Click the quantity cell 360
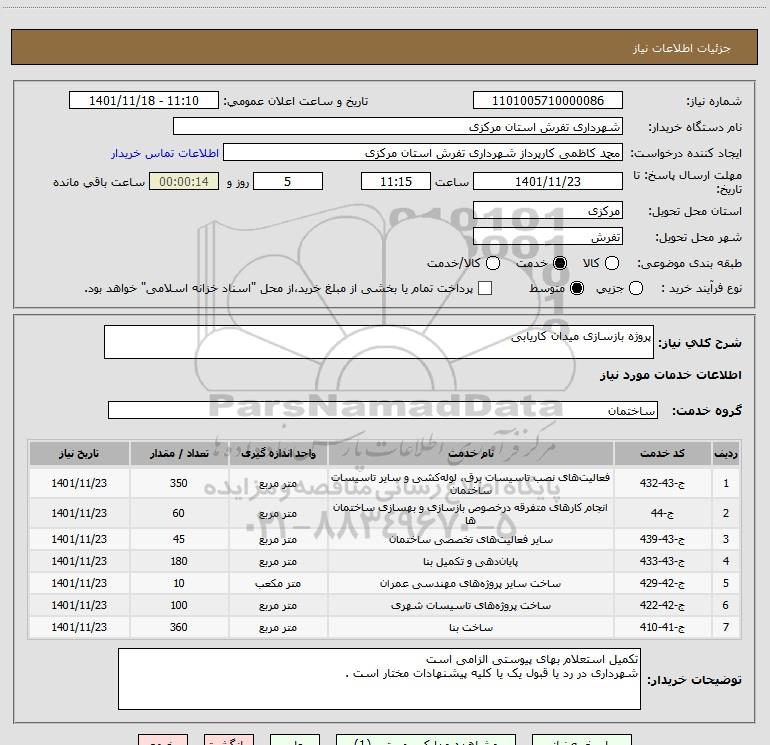 coord(179,627)
